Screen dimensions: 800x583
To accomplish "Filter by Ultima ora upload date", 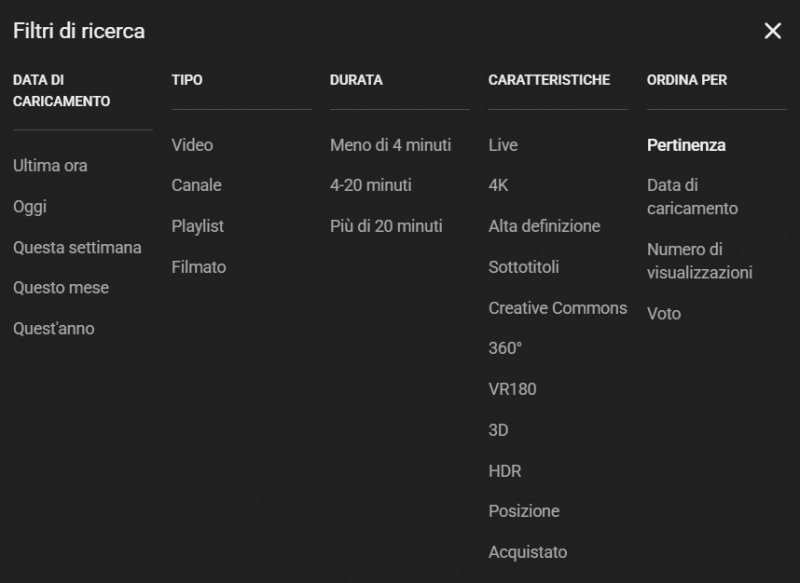I will click(x=50, y=166).
